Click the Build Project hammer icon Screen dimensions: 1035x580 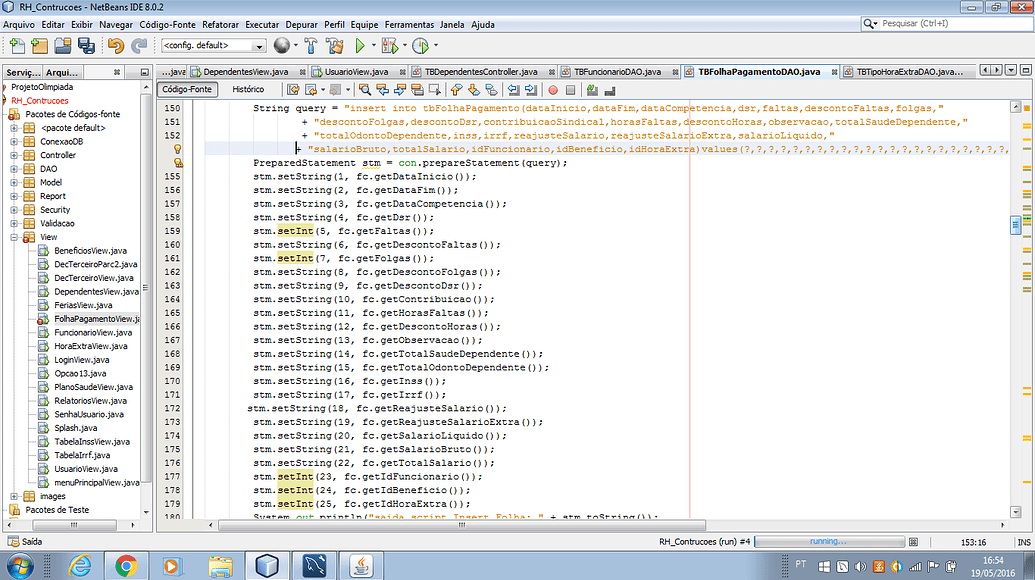pyautogui.click(x=312, y=46)
